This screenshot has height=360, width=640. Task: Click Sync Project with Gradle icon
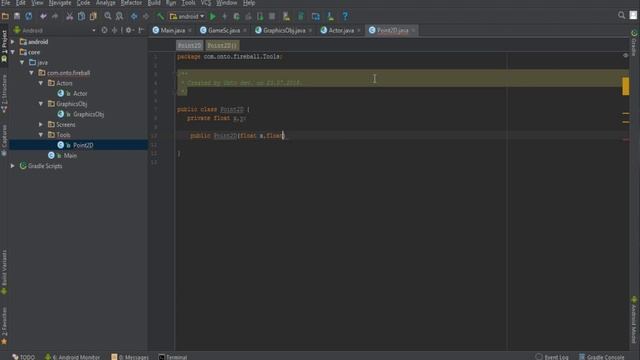click(301, 16)
